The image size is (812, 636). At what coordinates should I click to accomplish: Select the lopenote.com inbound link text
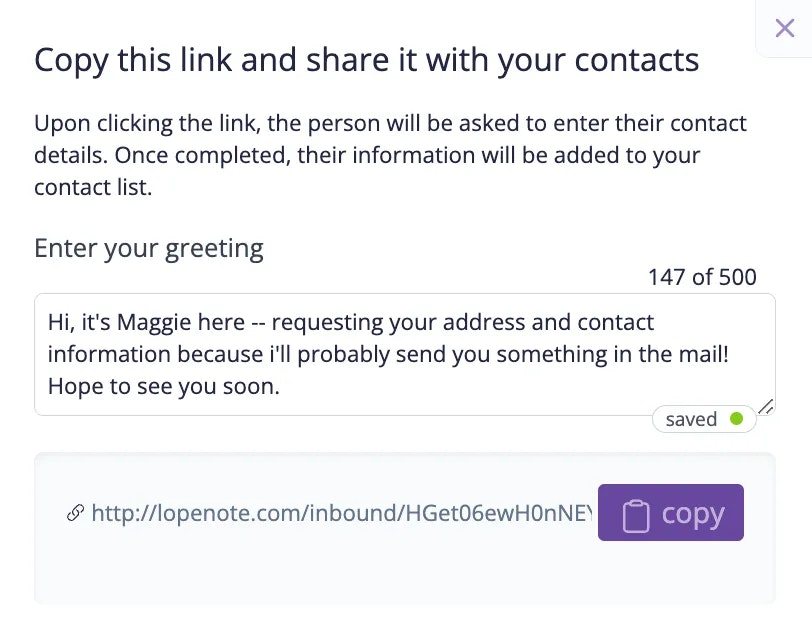(342, 513)
